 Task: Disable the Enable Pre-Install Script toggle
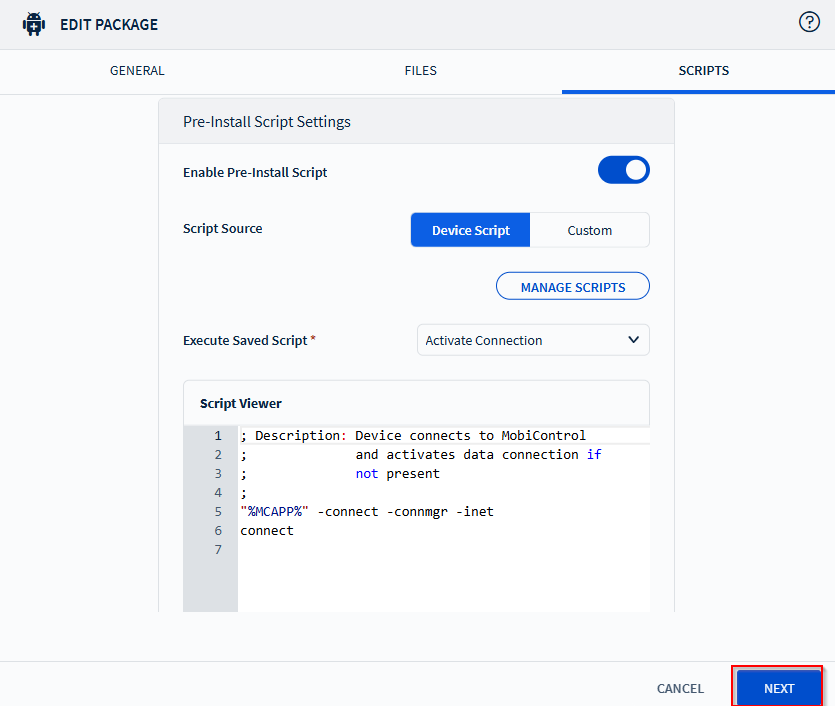pos(623,170)
